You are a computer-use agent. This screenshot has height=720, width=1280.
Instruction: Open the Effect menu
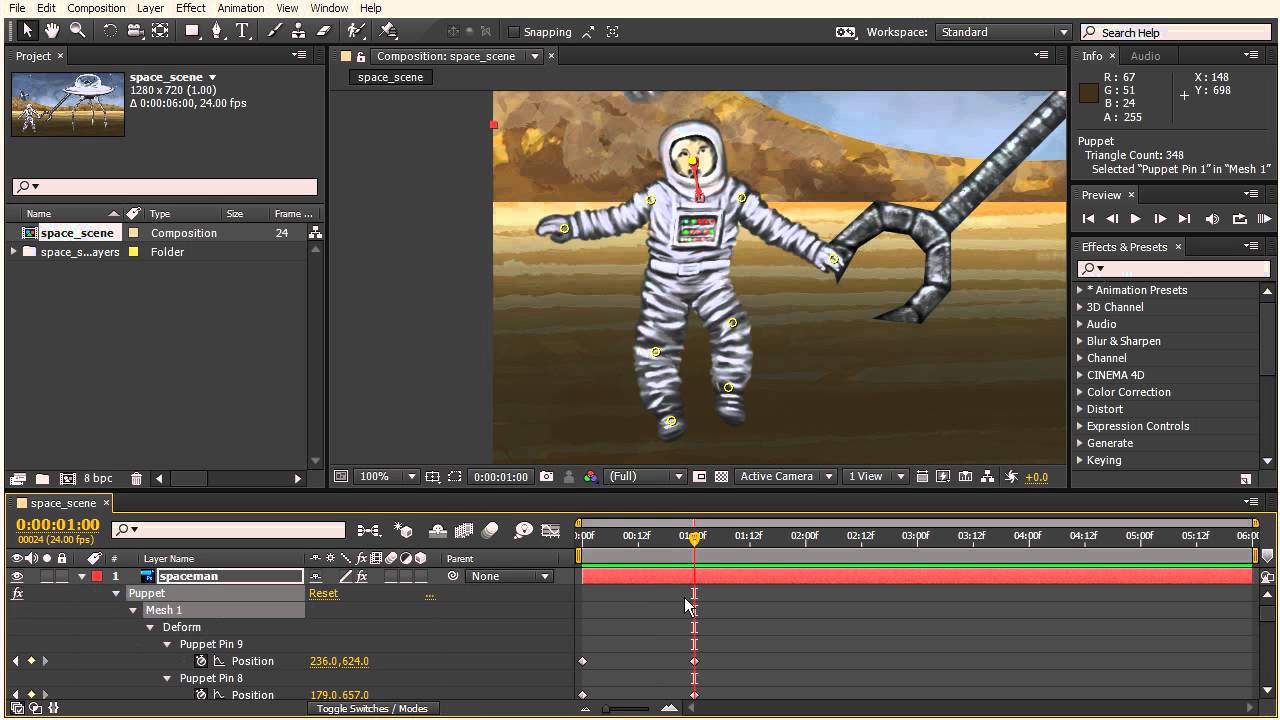(190, 8)
